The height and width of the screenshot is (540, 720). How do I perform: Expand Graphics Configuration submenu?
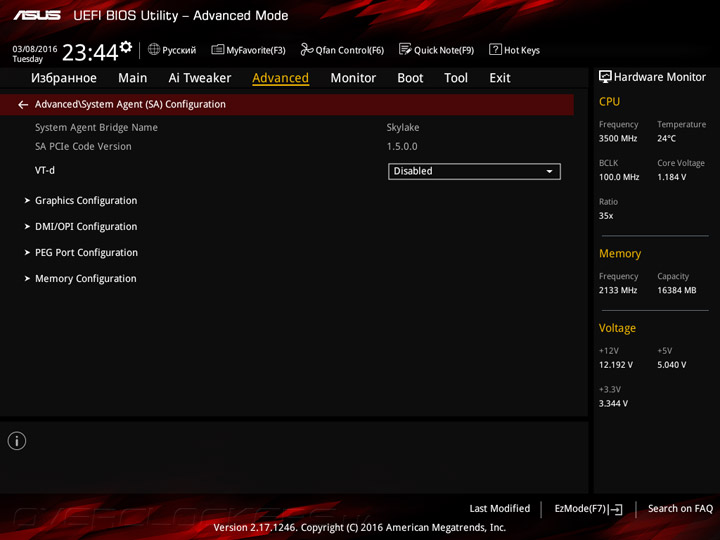coord(86,201)
